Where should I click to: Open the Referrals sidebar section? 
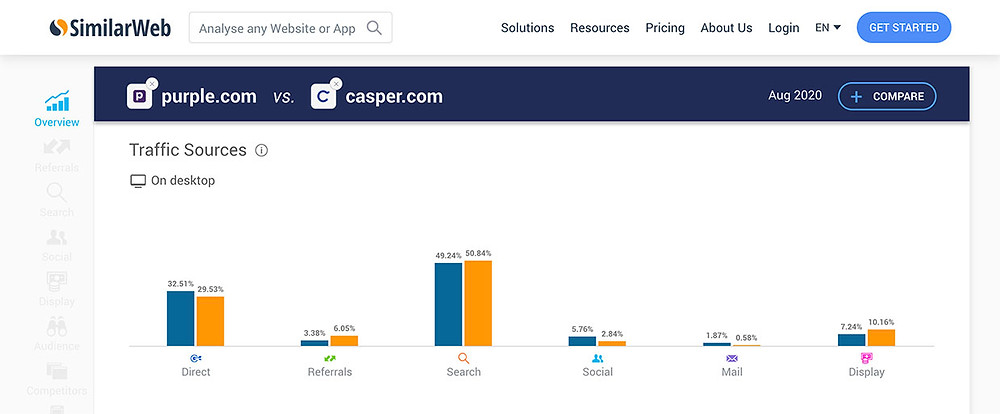coord(57,155)
